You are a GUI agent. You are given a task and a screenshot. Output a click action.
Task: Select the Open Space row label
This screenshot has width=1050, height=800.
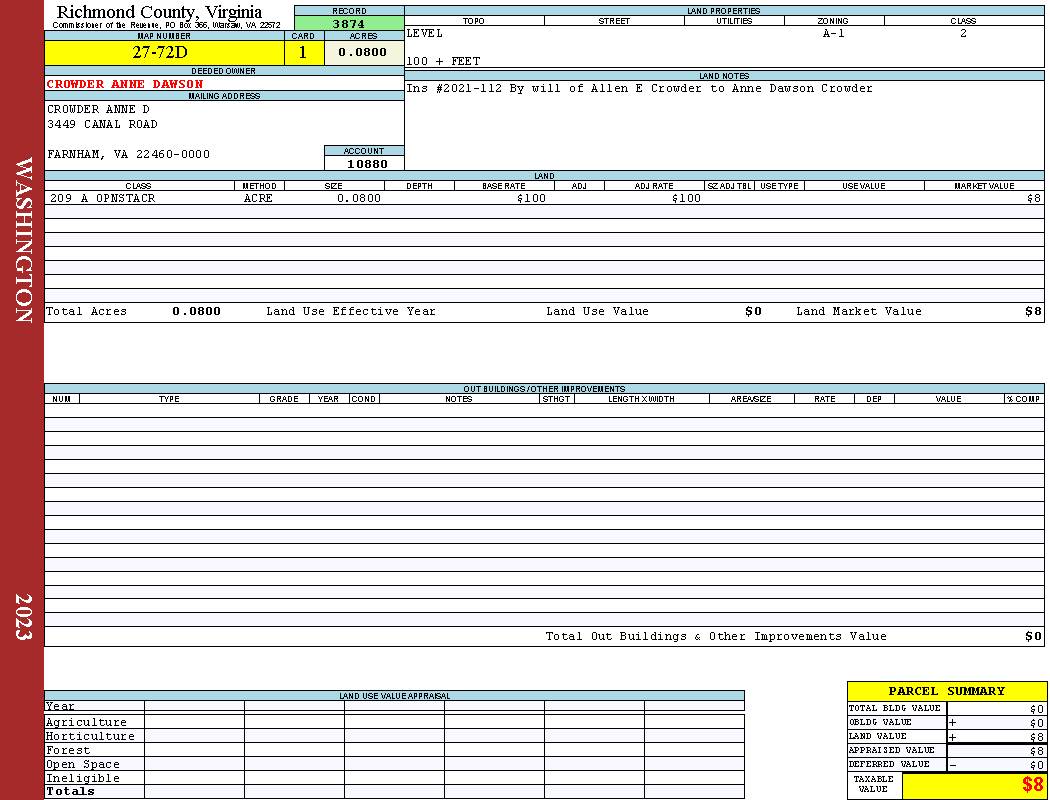coord(83,765)
